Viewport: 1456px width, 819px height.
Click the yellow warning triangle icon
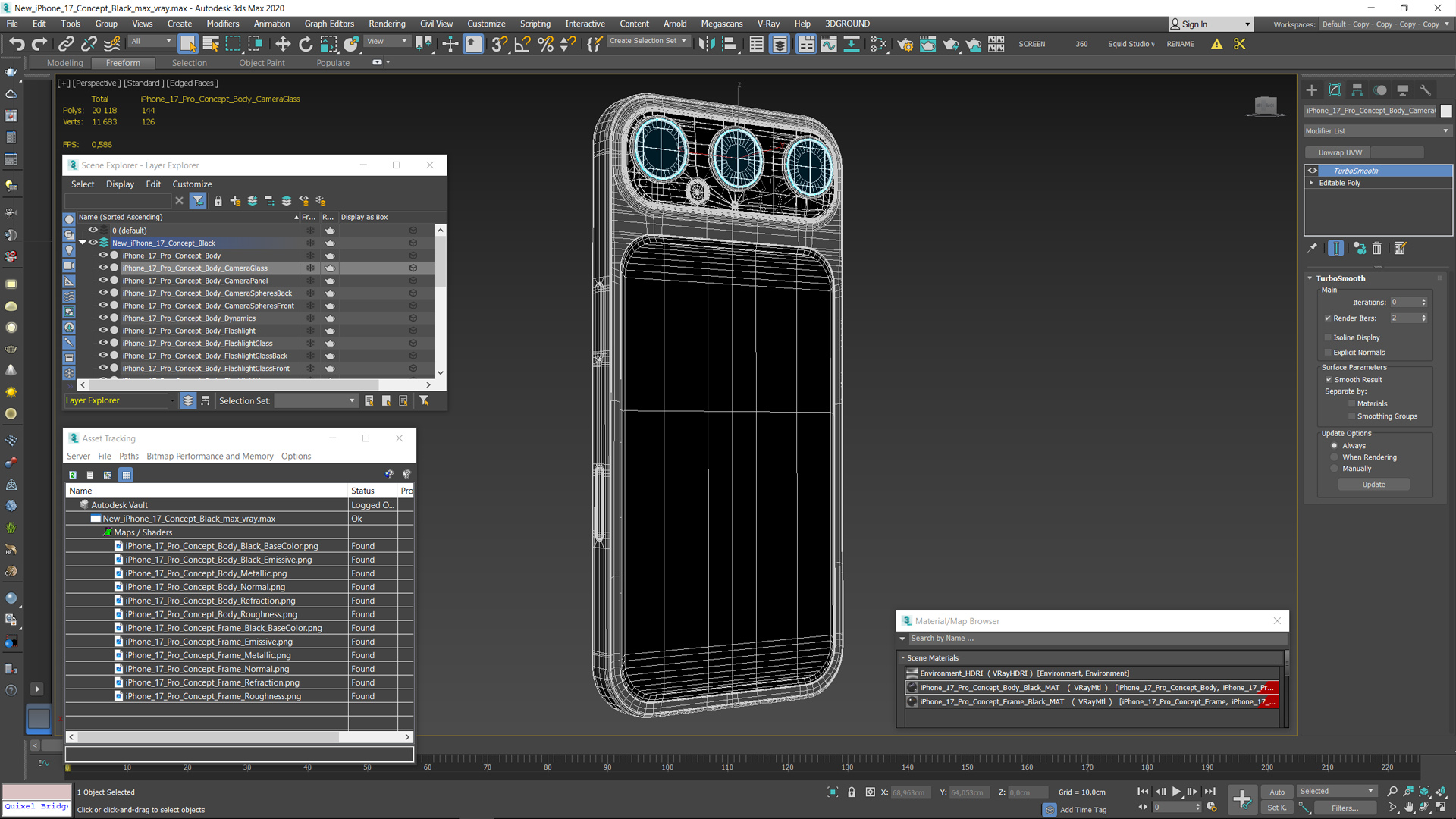pos(1217,44)
